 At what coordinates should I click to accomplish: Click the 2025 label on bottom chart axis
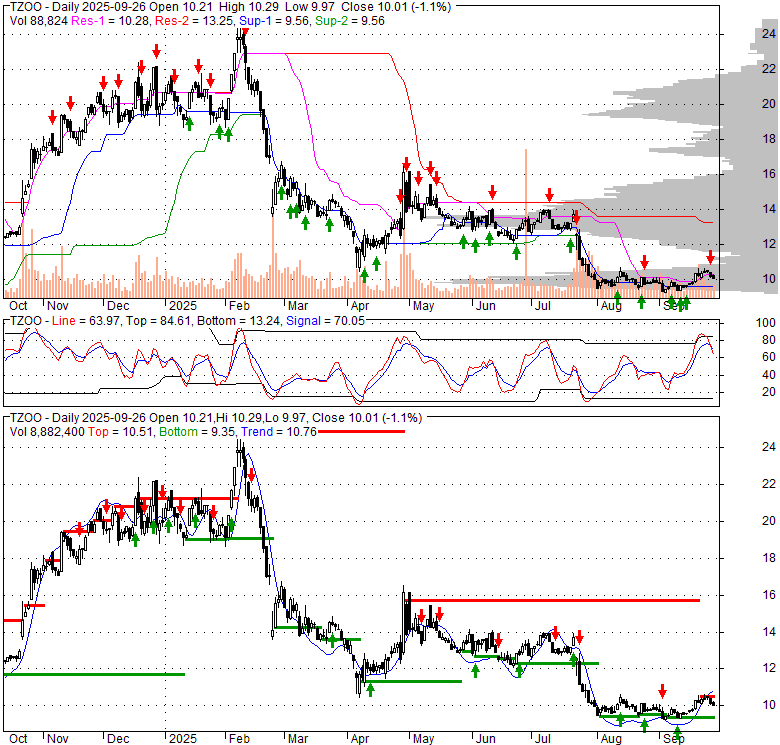(183, 739)
